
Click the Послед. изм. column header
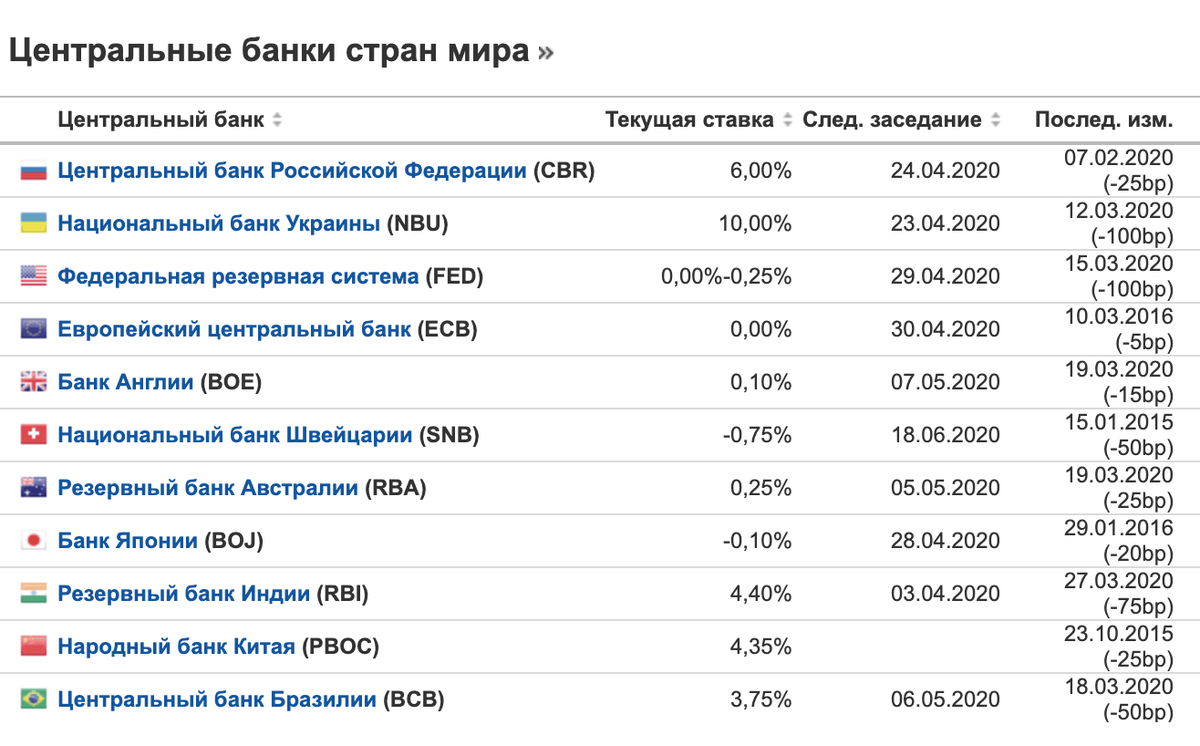point(1103,121)
